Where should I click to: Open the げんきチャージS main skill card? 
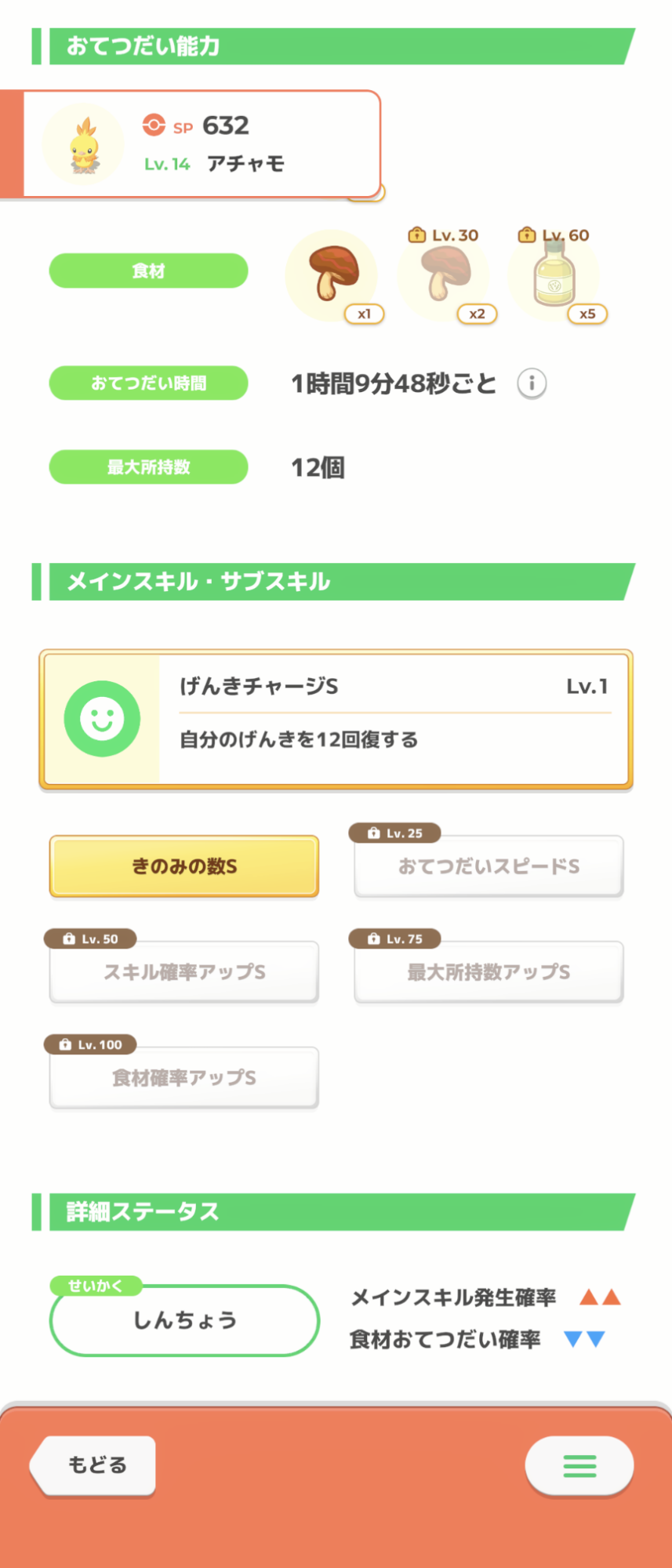tap(392, 719)
